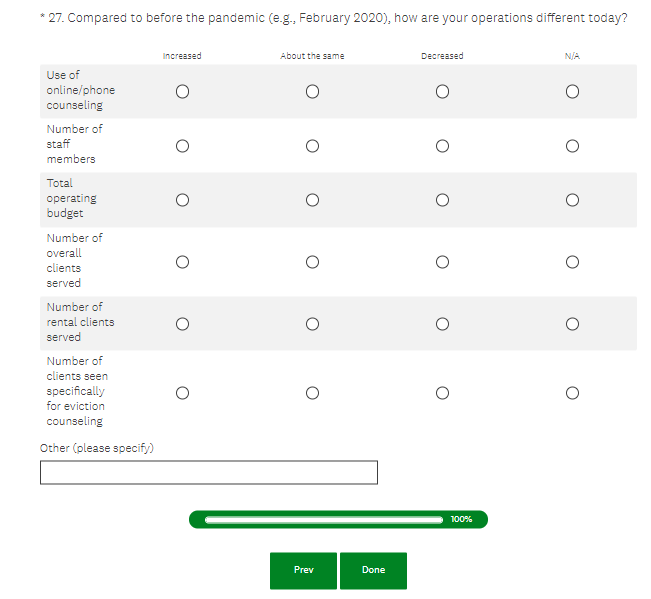Choose Decreased for number of staff members
This screenshot has width=651, height=599.
tap(442, 145)
